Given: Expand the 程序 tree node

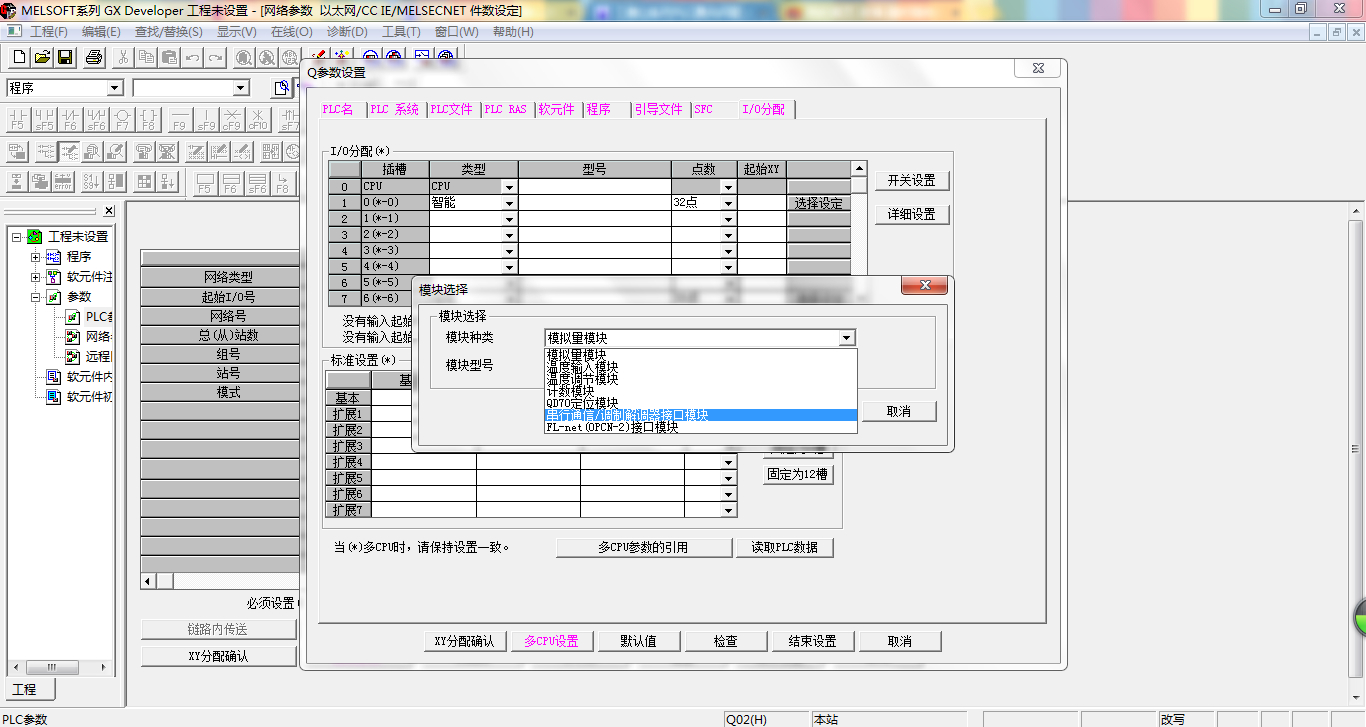Looking at the screenshot, I should [36, 257].
